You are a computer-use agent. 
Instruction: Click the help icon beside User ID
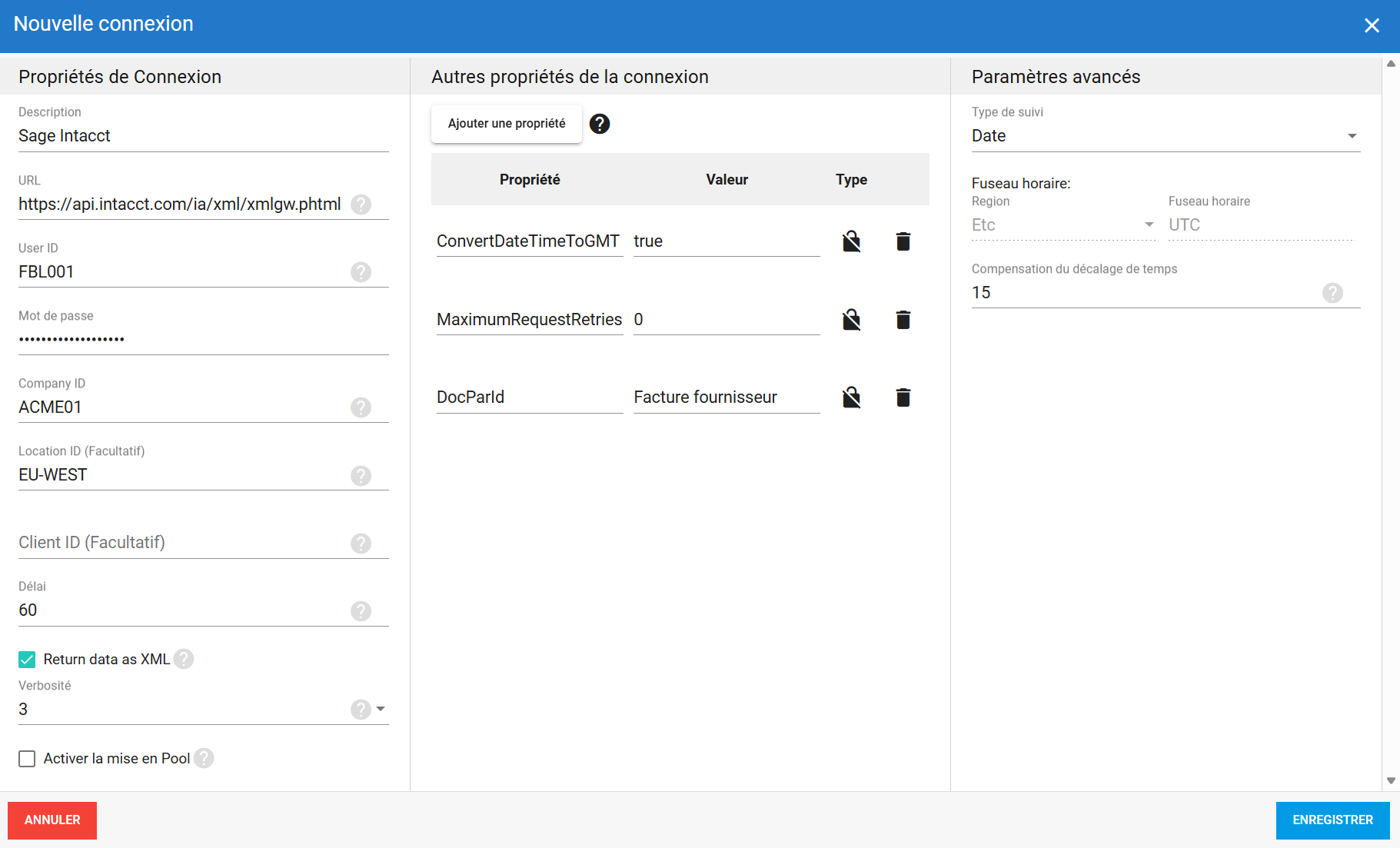[361, 272]
